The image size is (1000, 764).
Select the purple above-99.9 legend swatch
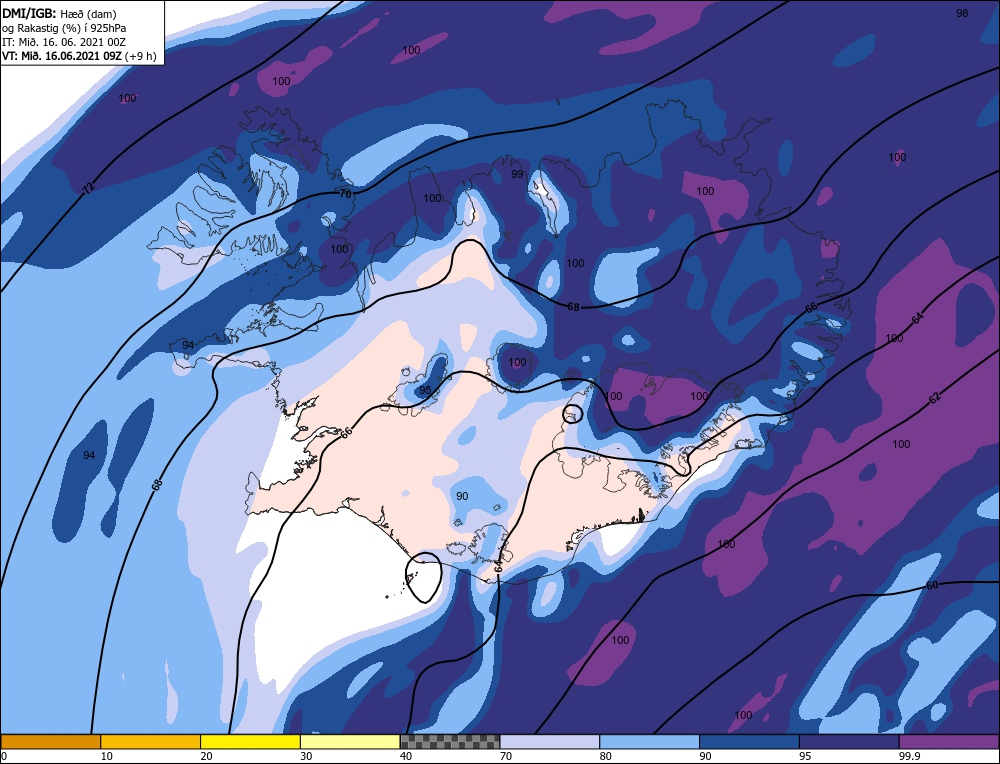(x=949, y=741)
